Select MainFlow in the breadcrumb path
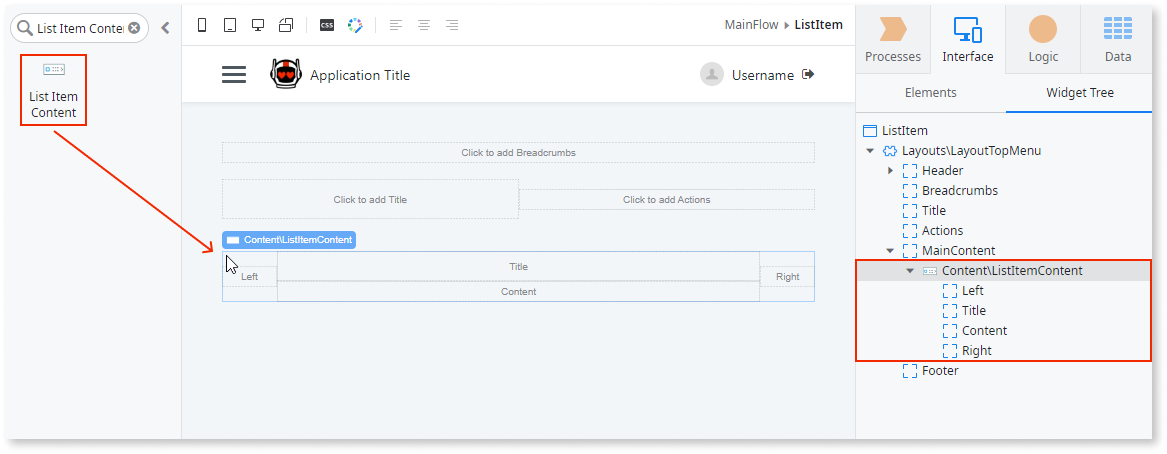Image resolution: width=1167 pixels, height=454 pixels. [751, 25]
